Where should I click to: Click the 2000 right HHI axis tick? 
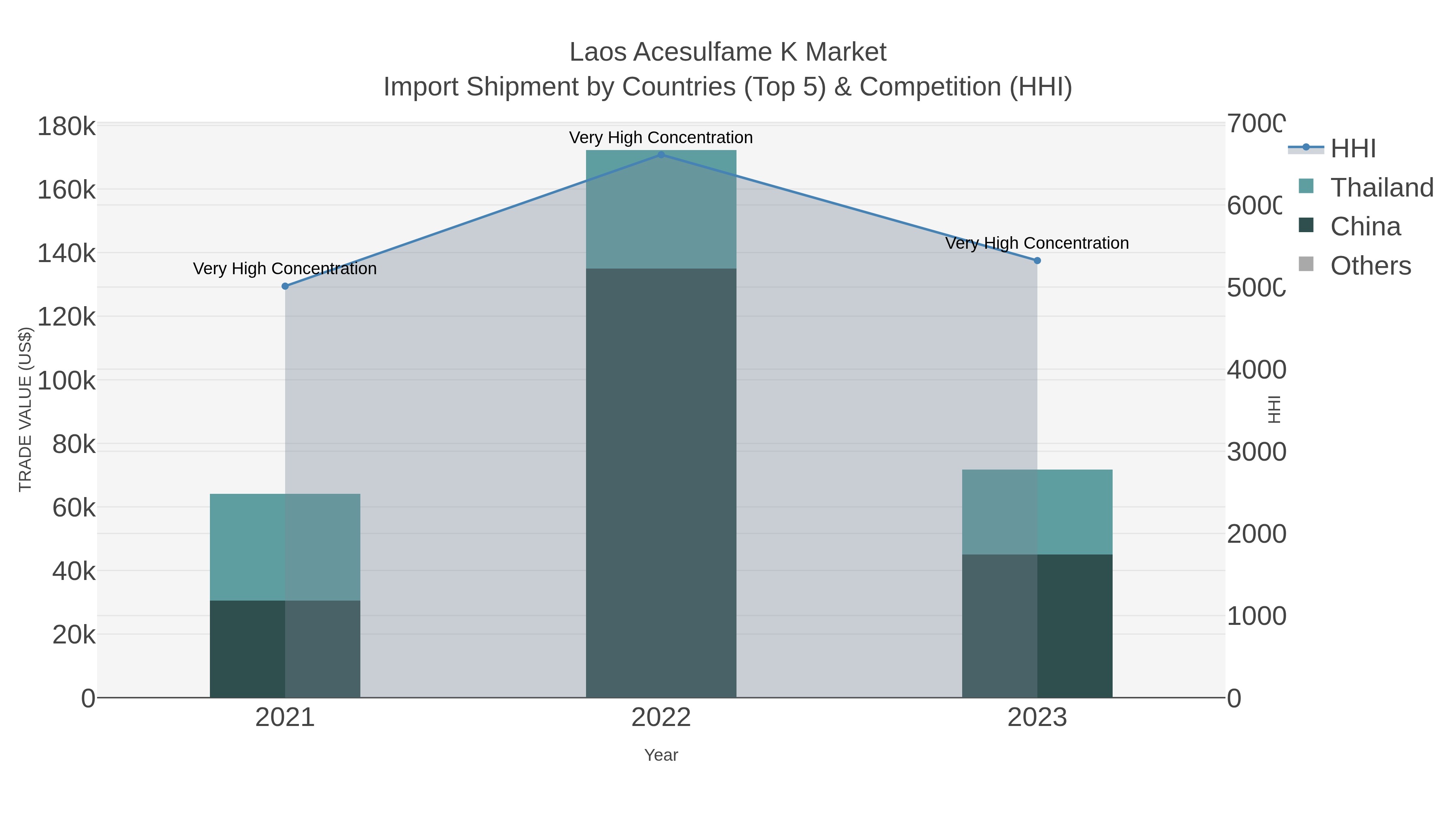click(1257, 534)
